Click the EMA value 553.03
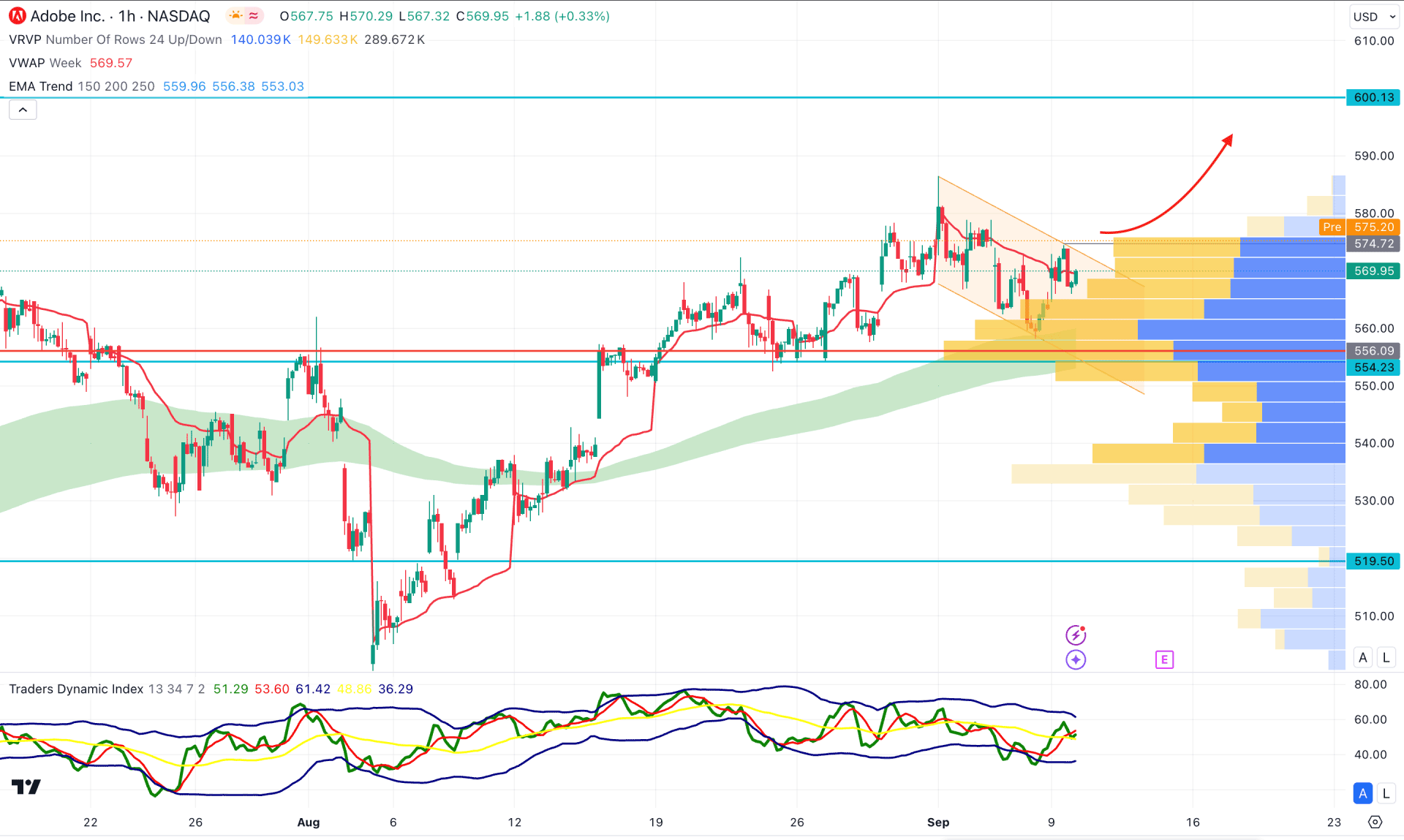 pos(282,86)
